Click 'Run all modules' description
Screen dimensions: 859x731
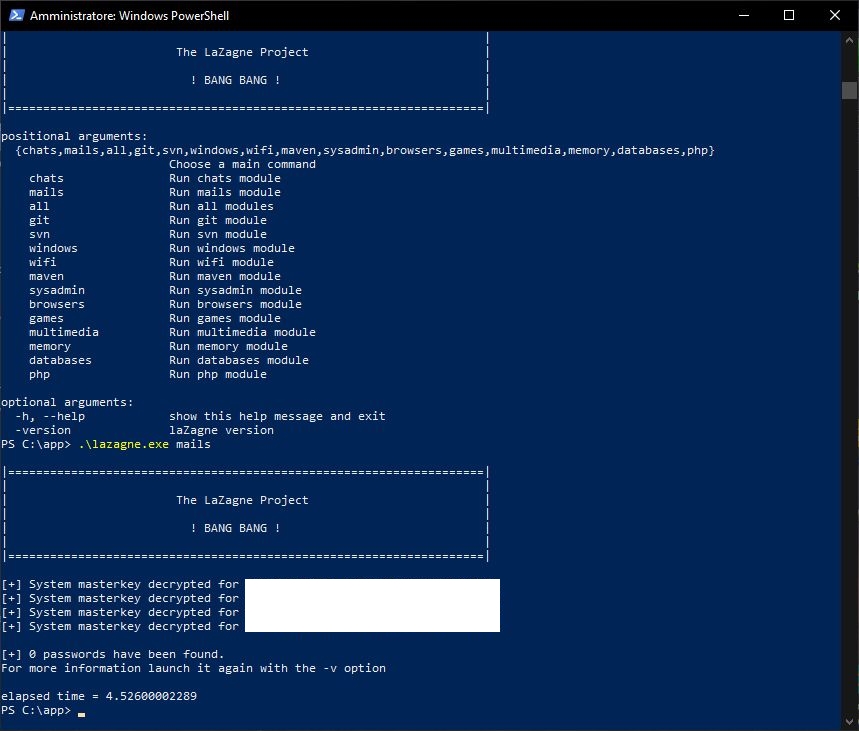point(221,206)
